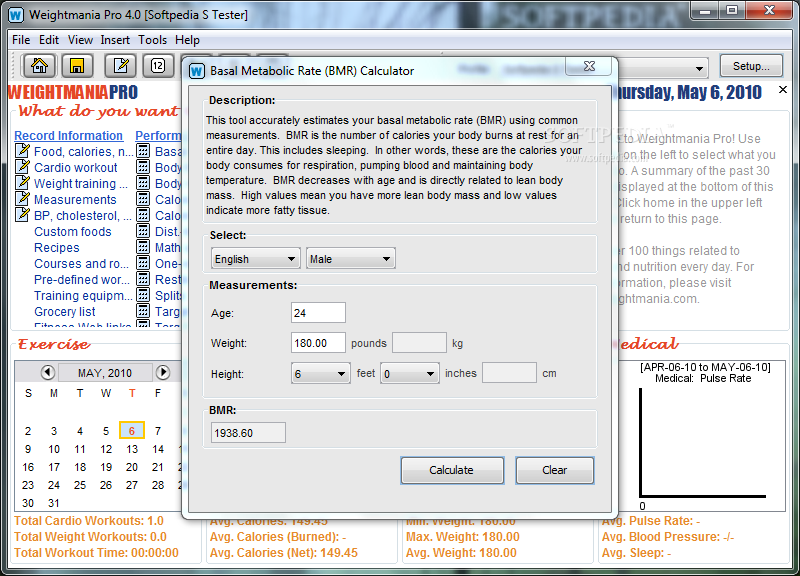Open the Insert menu
800x576 pixels.
point(115,40)
